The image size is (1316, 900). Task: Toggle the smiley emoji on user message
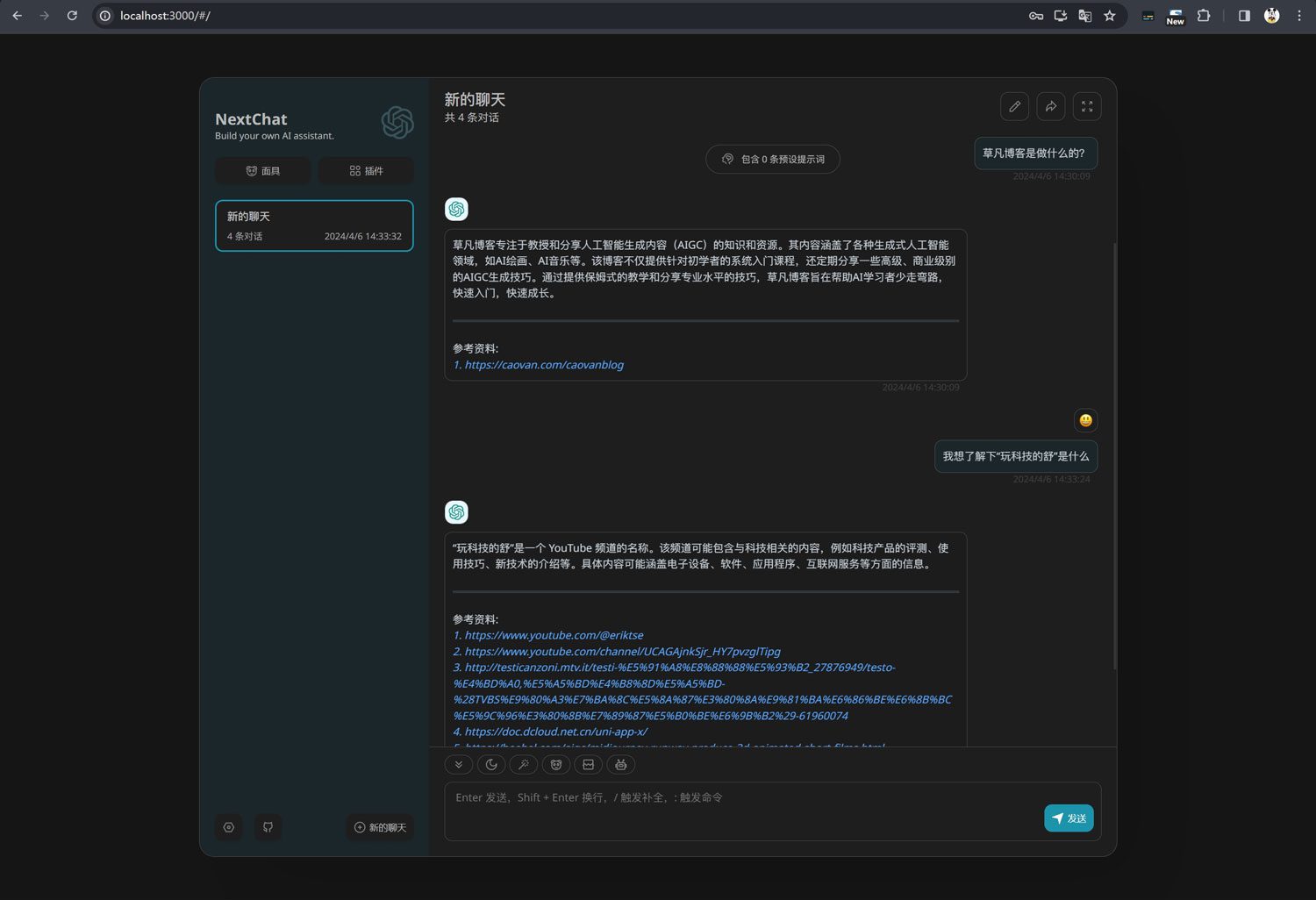[1085, 420]
